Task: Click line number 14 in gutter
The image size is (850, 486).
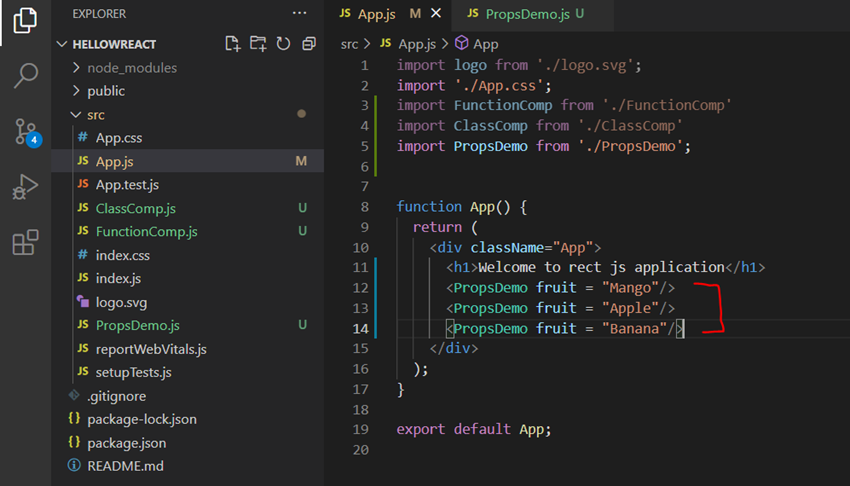Action: 360,329
